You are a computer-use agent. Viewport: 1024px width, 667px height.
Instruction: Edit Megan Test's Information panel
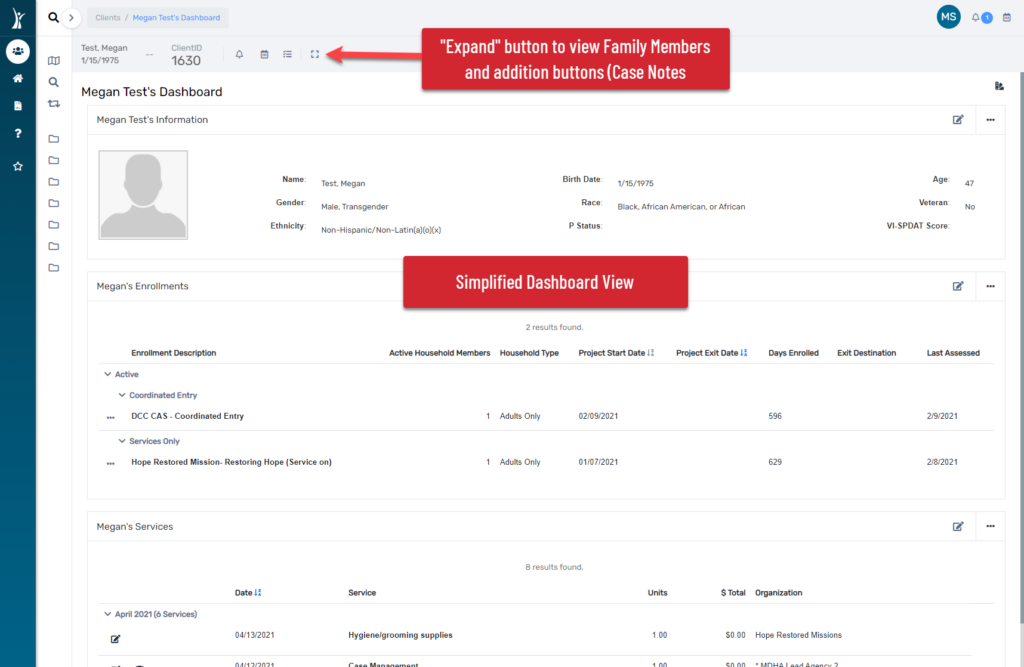pyautogui.click(x=958, y=120)
